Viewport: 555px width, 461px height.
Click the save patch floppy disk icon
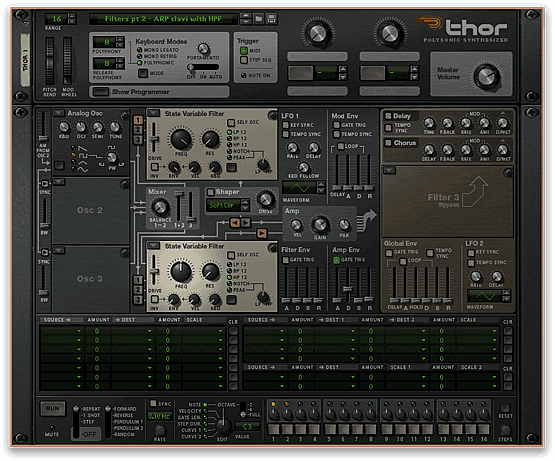point(271,18)
